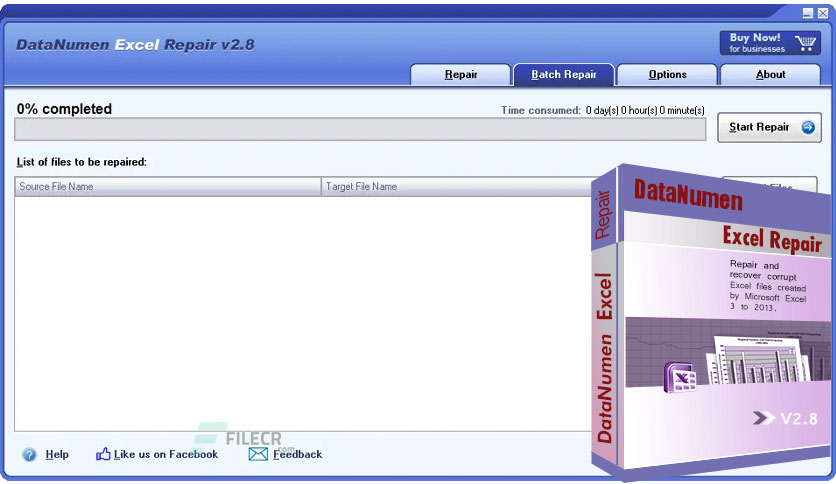The width and height of the screenshot is (836, 484).
Task: Select the Batch Repair tab
Action: point(564,75)
